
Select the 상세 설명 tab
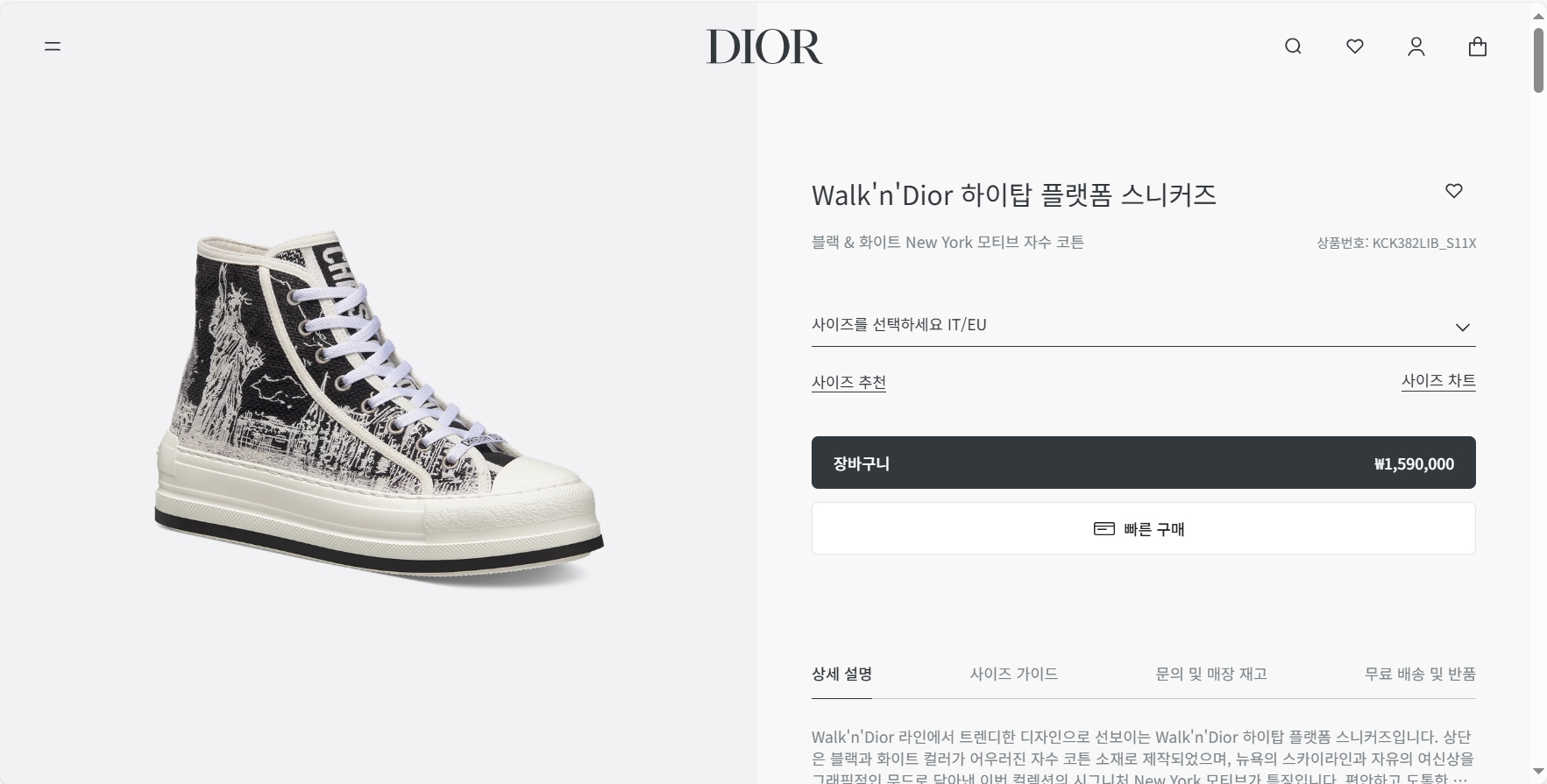[x=841, y=674]
